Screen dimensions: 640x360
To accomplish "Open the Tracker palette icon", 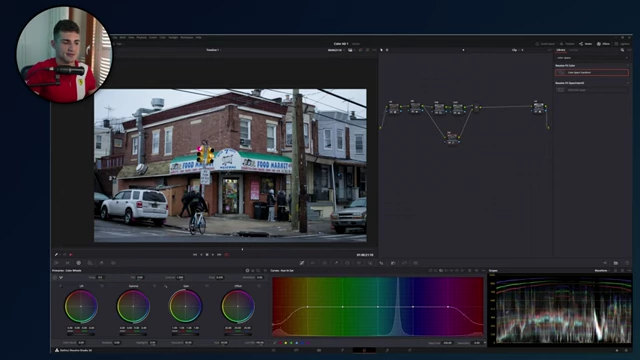I will (359, 263).
